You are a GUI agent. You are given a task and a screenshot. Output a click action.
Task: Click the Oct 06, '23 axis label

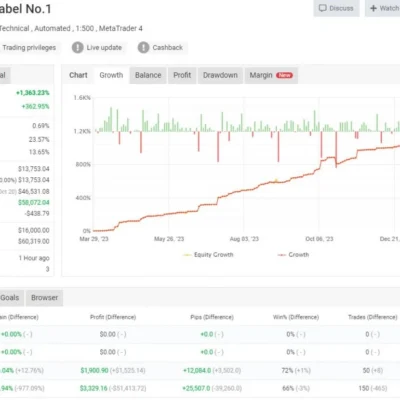tap(319, 239)
